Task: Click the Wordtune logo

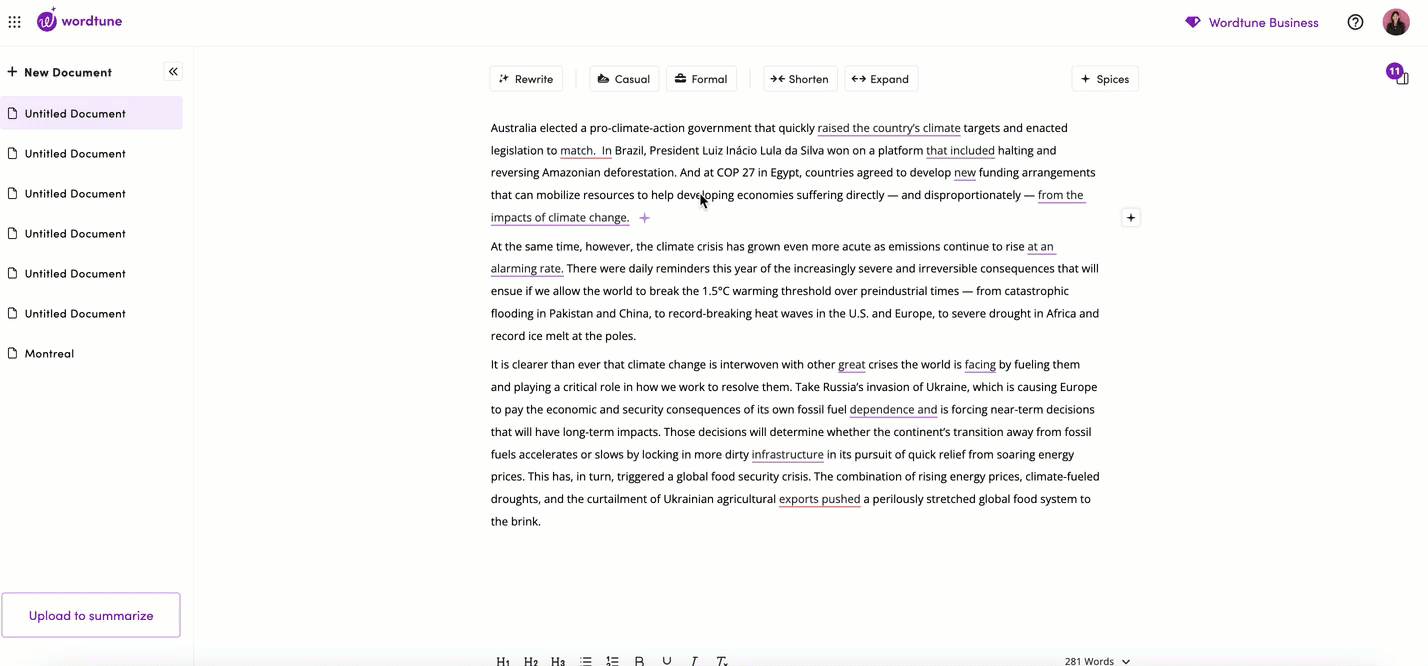Action: 79,20
